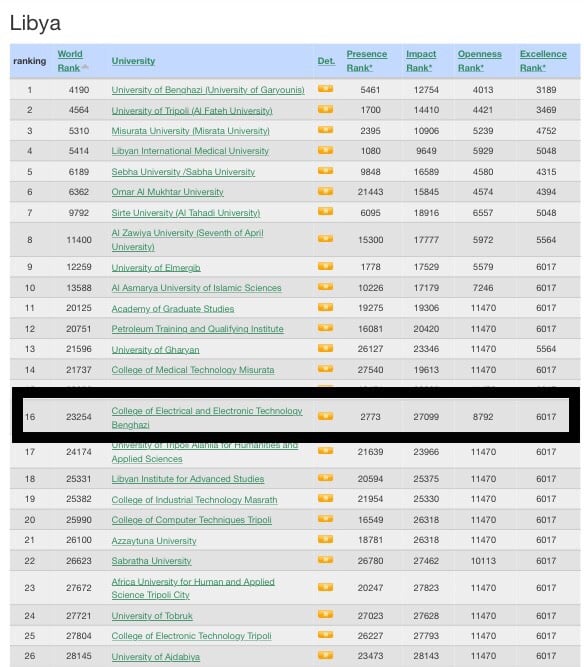Open details icon for University of Elmergib
The height and width of the screenshot is (667, 584).
click(325, 267)
